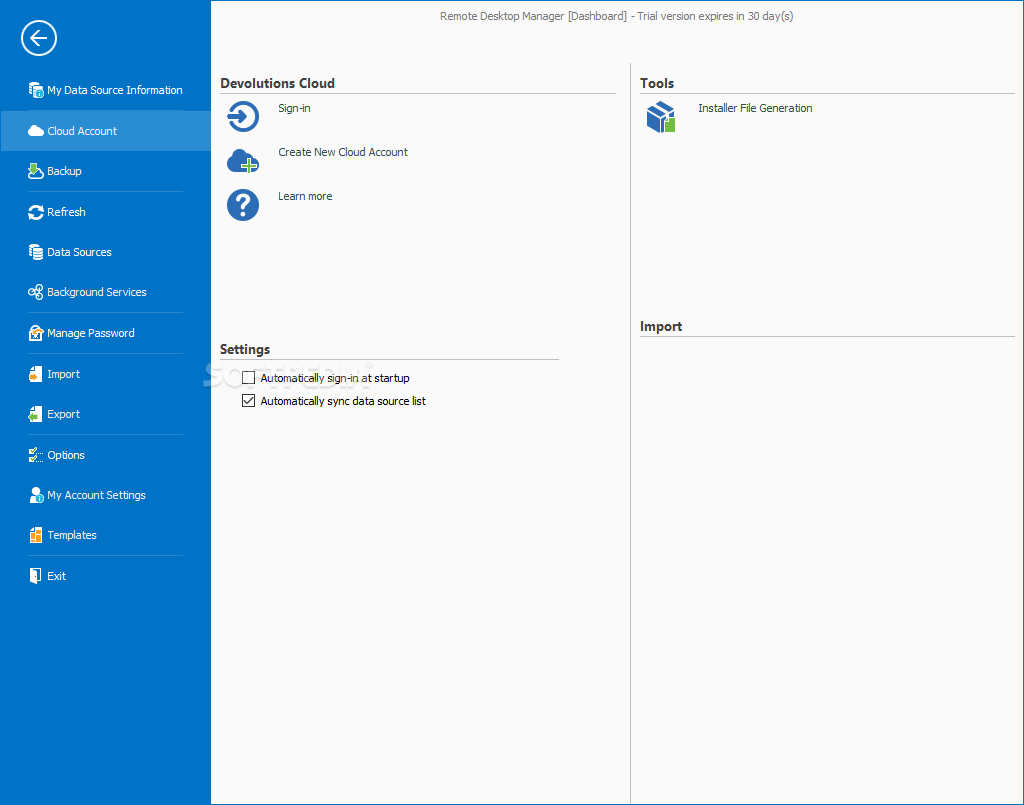1024x805 pixels.
Task: Choose Data Sources from sidebar menu
Action: tap(106, 252)
